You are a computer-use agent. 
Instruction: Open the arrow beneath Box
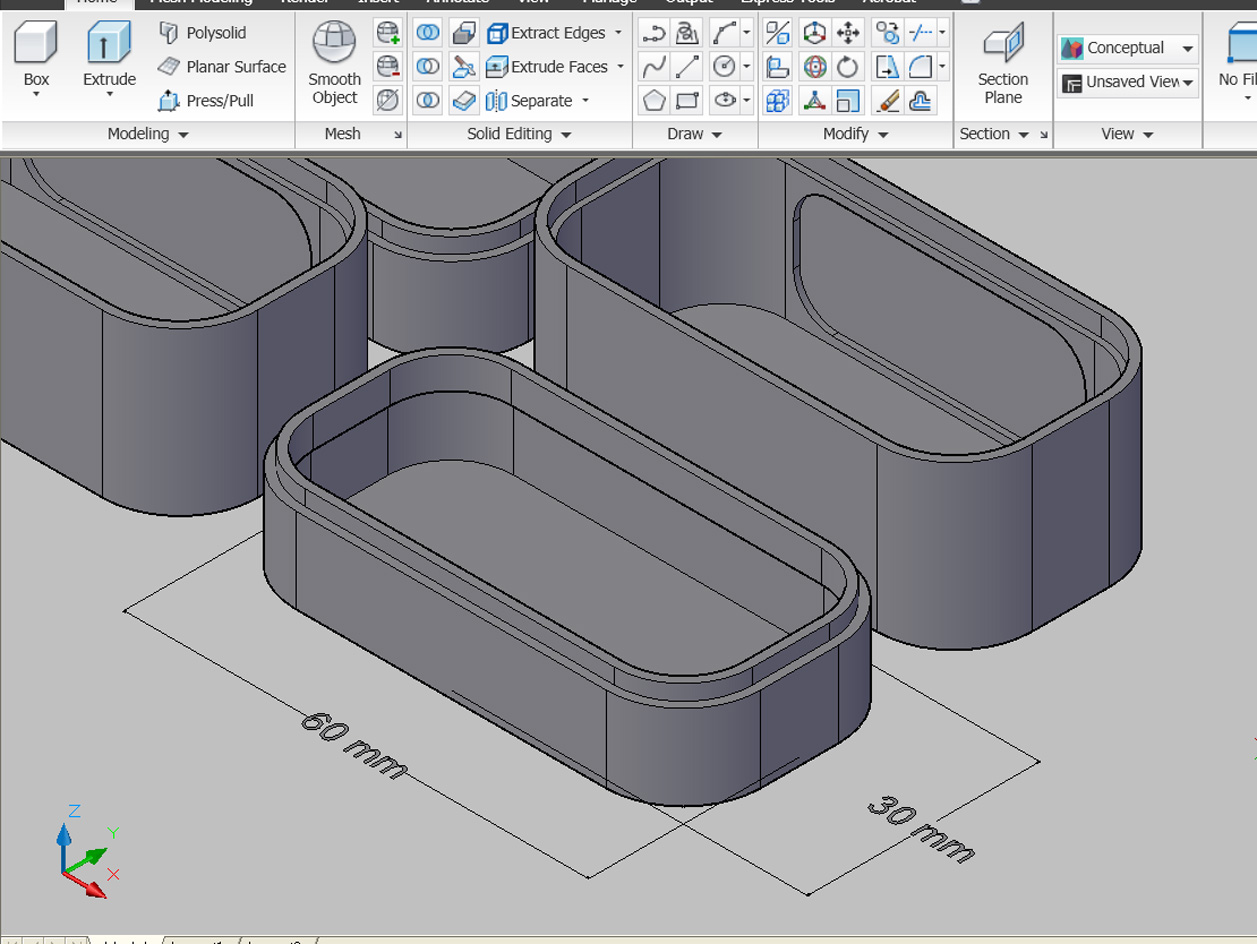[x=36, y=95]
